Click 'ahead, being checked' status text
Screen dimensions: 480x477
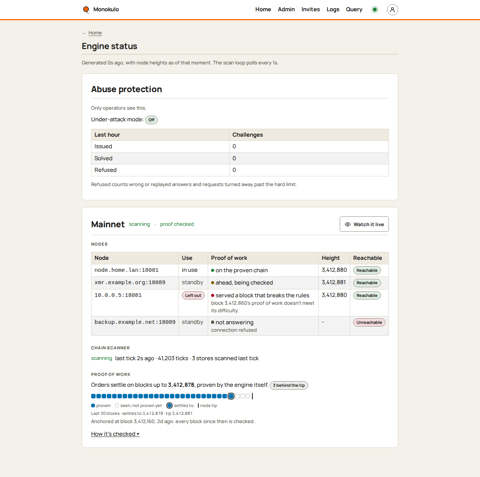click(x=244, y=283)
